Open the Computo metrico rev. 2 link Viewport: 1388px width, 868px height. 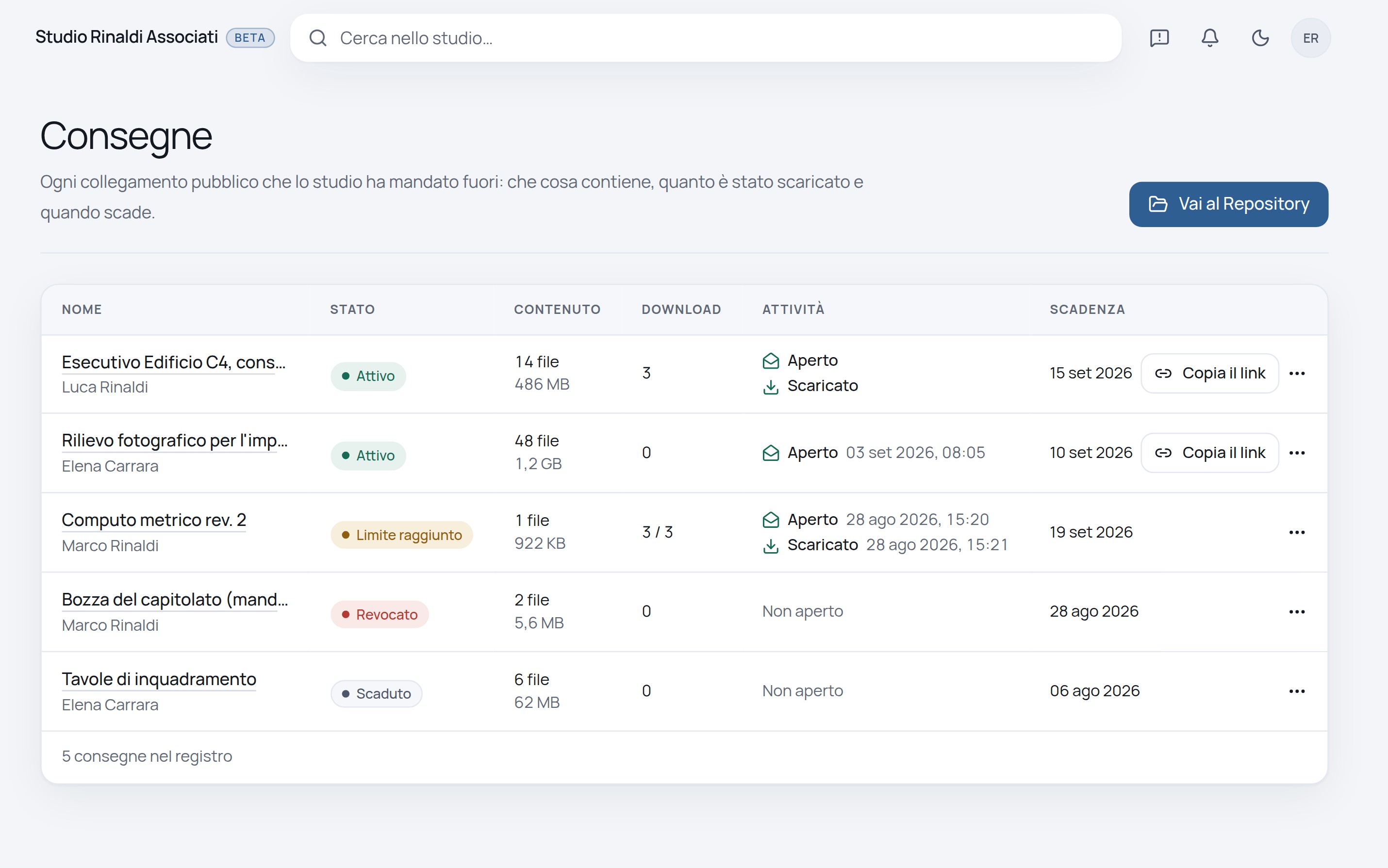pyautogui.click(x=154, y=520)
